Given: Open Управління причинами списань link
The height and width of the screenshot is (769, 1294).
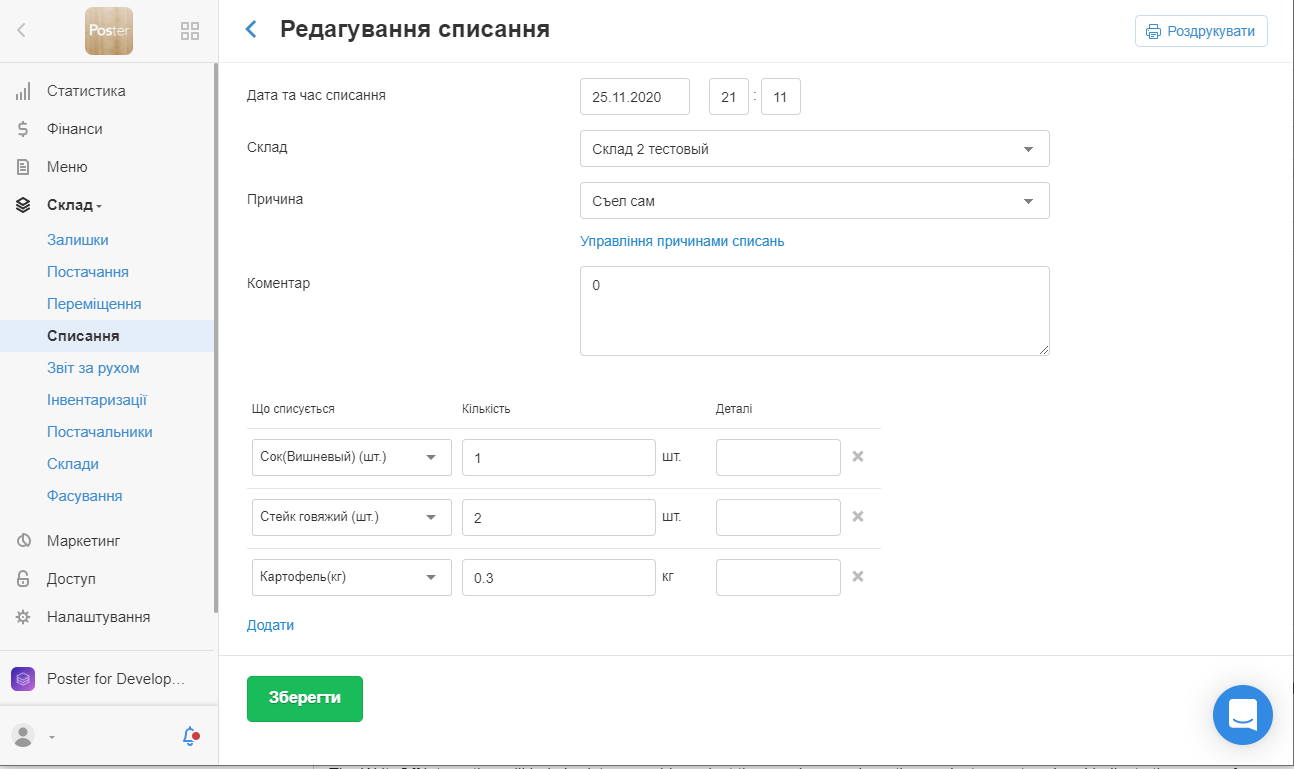Looking at the screenshot, I should [x=682, y=241].
